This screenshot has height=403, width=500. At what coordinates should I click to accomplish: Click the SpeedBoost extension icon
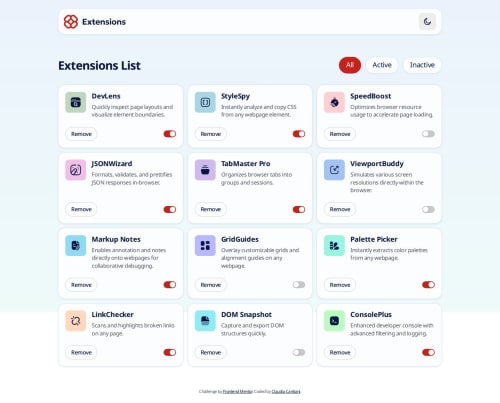pos(334,102)
